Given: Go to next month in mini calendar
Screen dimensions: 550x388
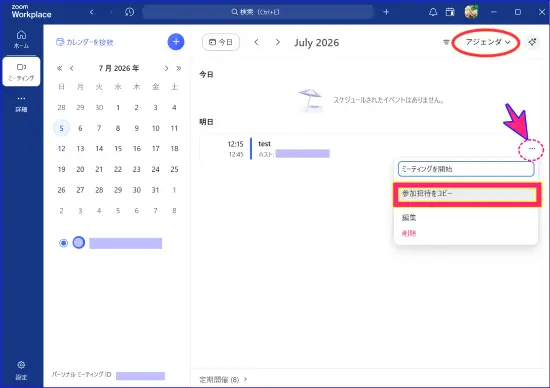Looking at the screenshot, I should (x=166, y=68).
